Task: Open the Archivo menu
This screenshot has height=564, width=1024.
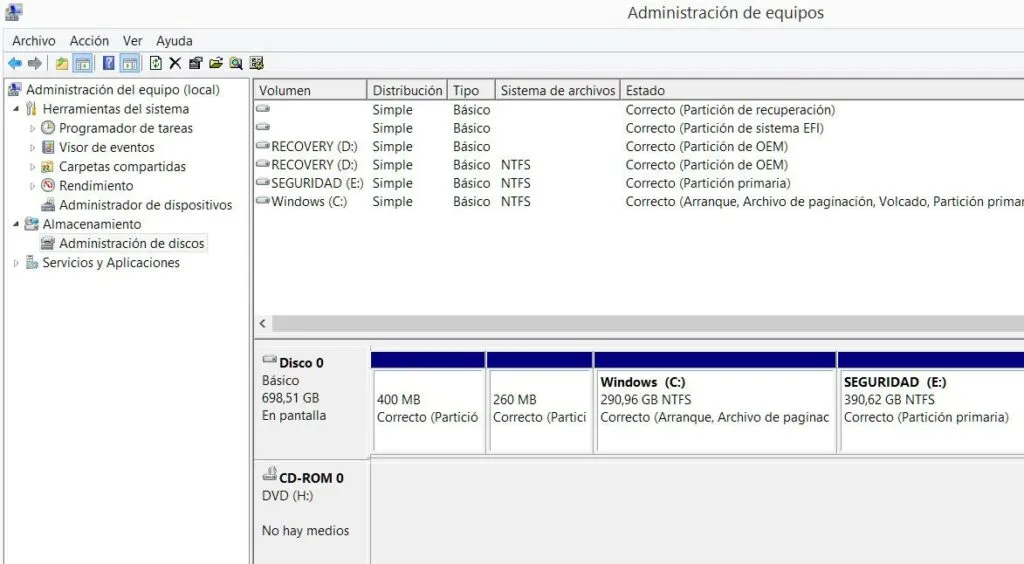Action: click(34, 40)
